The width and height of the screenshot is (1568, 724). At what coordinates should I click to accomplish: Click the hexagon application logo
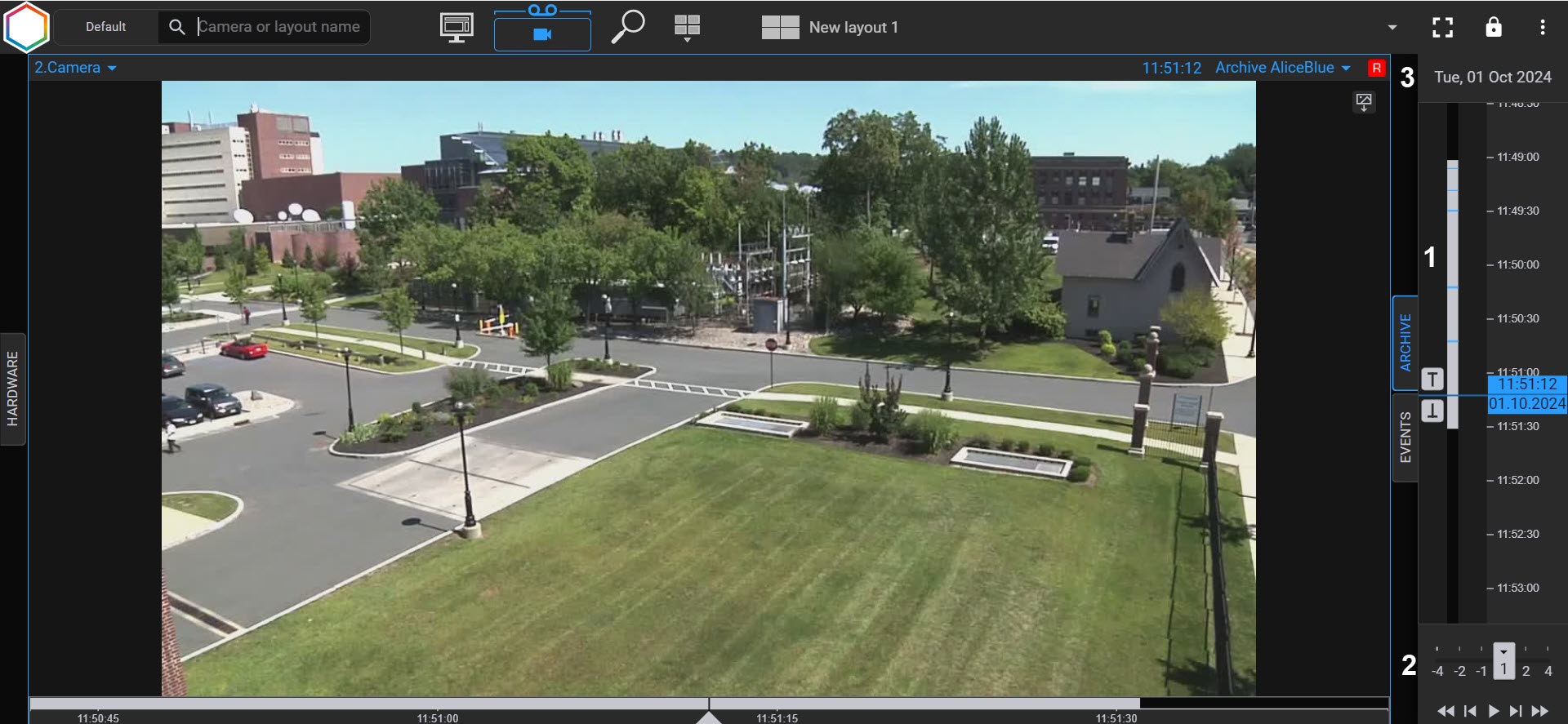click(x=27, y=27)
